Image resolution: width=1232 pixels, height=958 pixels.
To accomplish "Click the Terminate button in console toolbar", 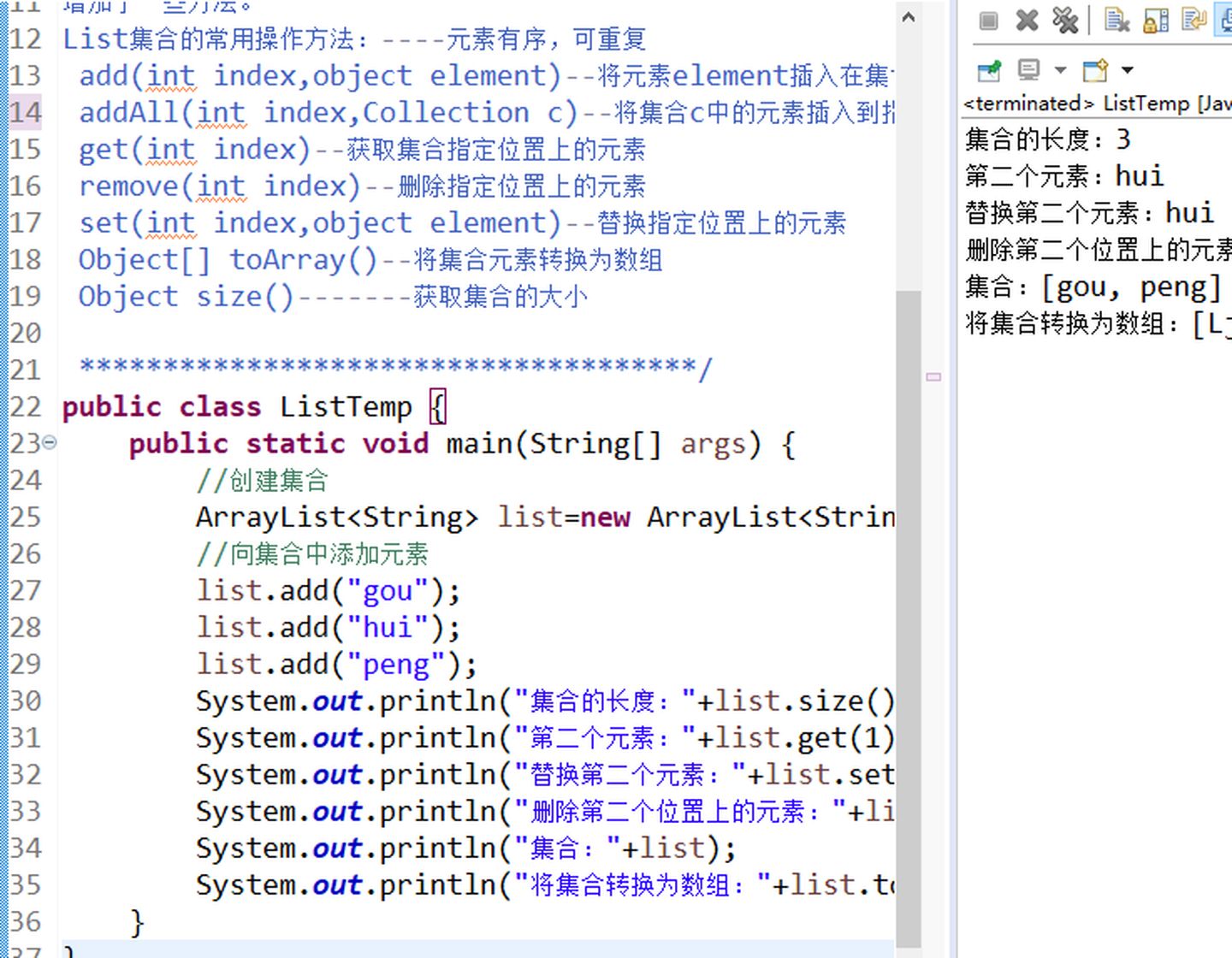I will [x=988, y=20].
